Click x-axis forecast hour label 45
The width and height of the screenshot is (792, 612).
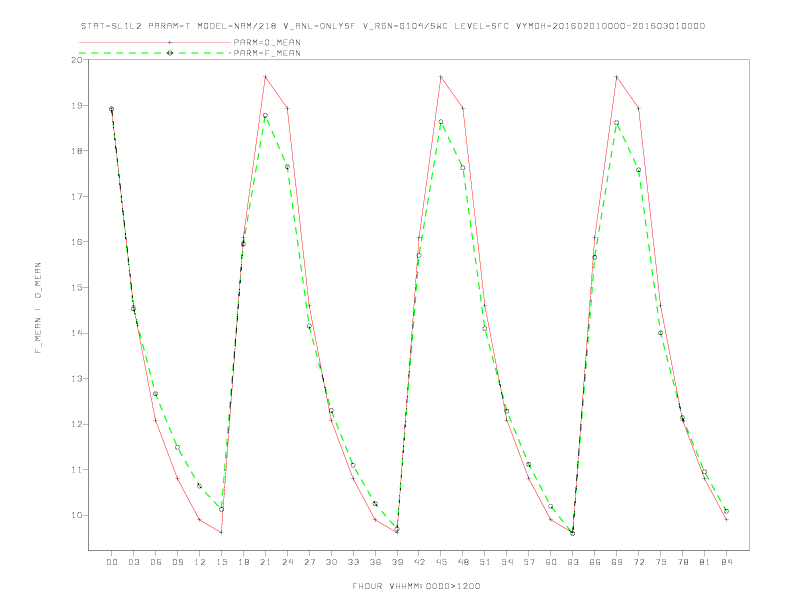(441, 562)
